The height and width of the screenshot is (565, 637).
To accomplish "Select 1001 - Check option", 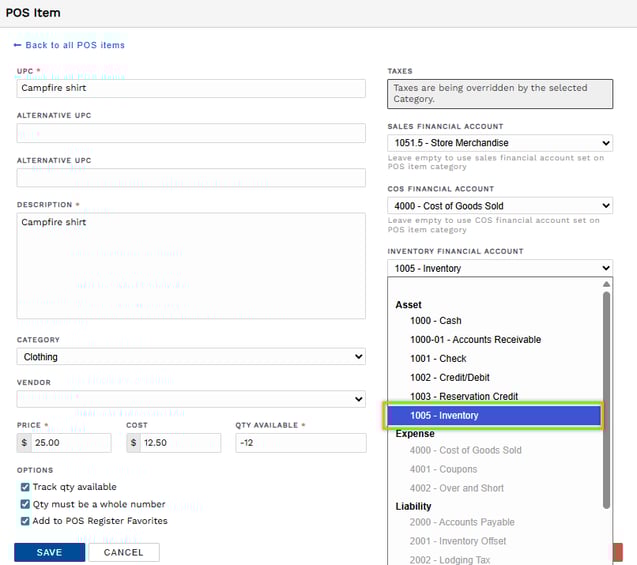I will (x=438, y=359).
